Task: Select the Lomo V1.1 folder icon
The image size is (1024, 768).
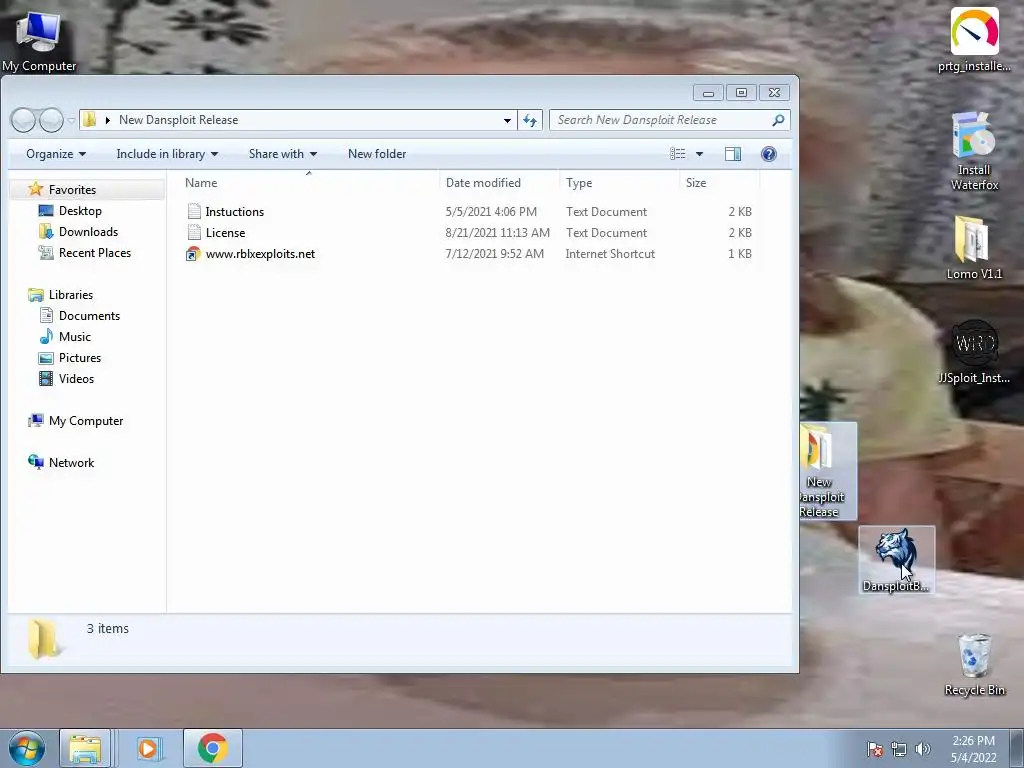Action: 974,248
